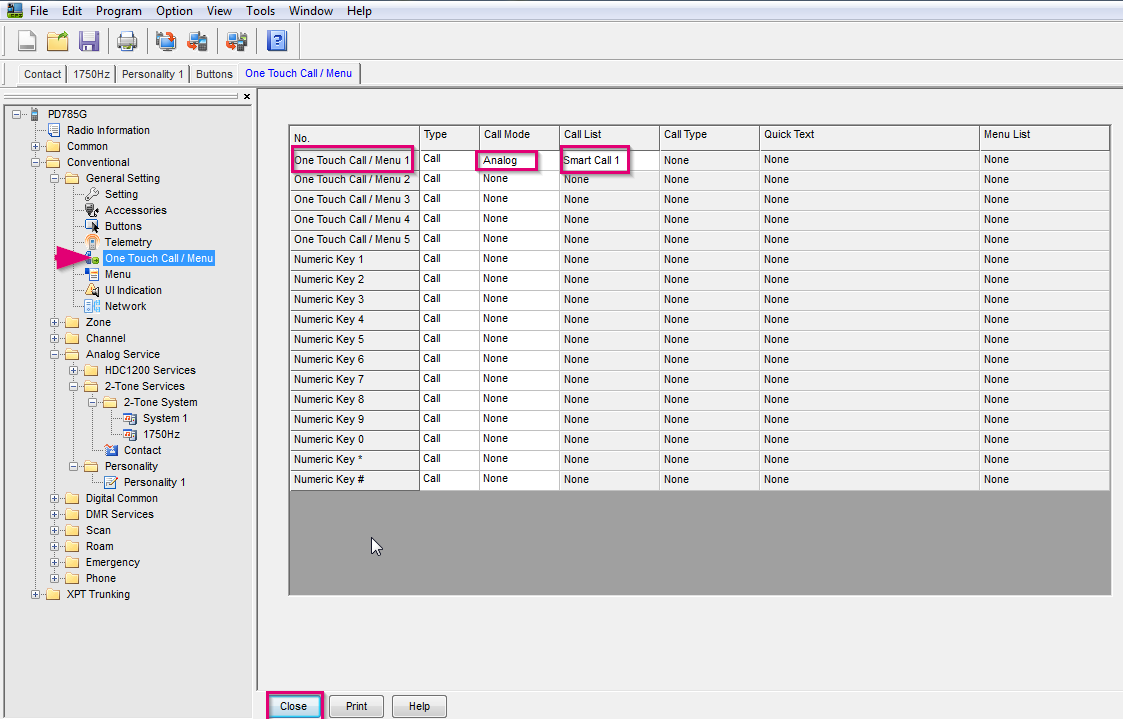Click the Personality 1 node icon
The width and height of the screenshot is (1123, 719).
[x=111, y=482]
